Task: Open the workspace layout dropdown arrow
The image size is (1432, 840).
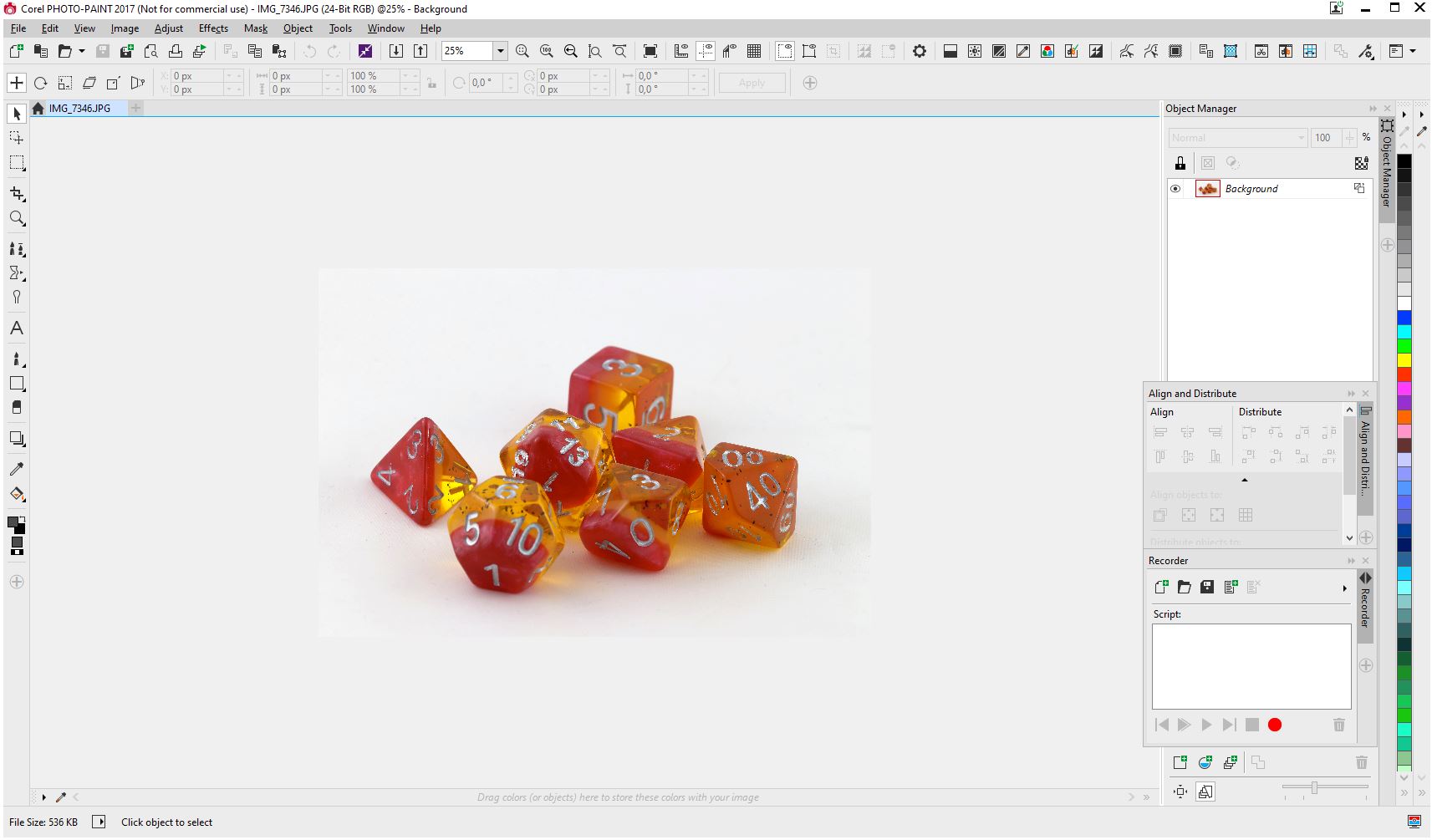Action: tap(1413, 51)
